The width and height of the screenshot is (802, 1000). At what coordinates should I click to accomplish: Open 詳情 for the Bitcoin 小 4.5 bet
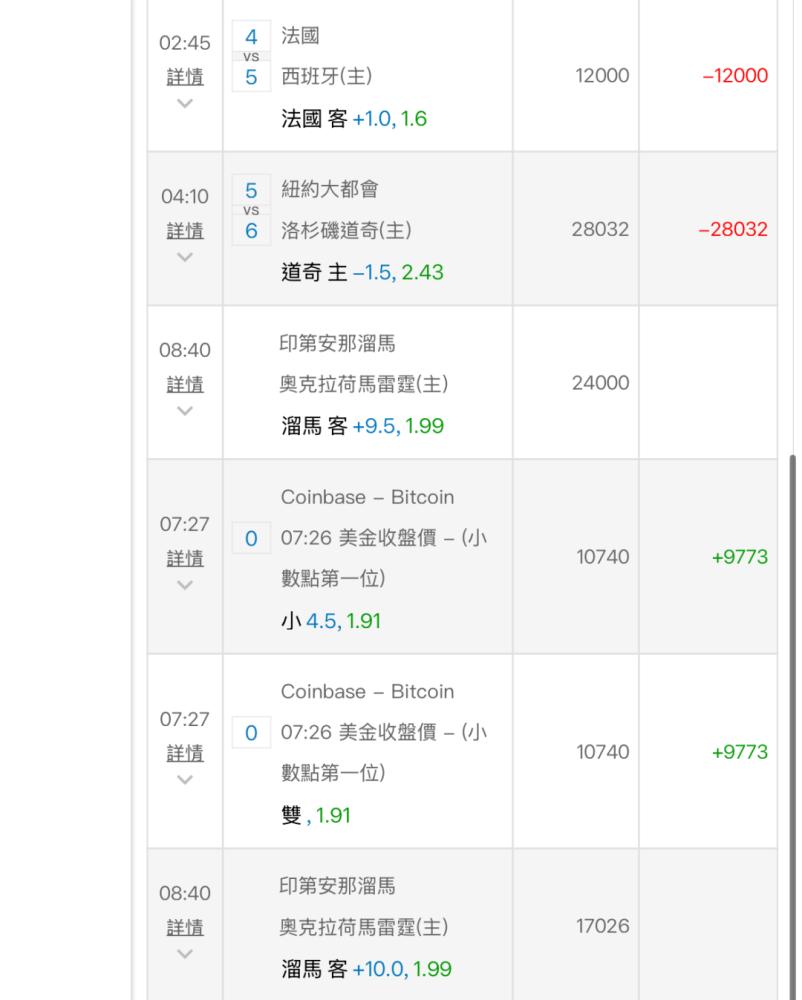(185, 559)
